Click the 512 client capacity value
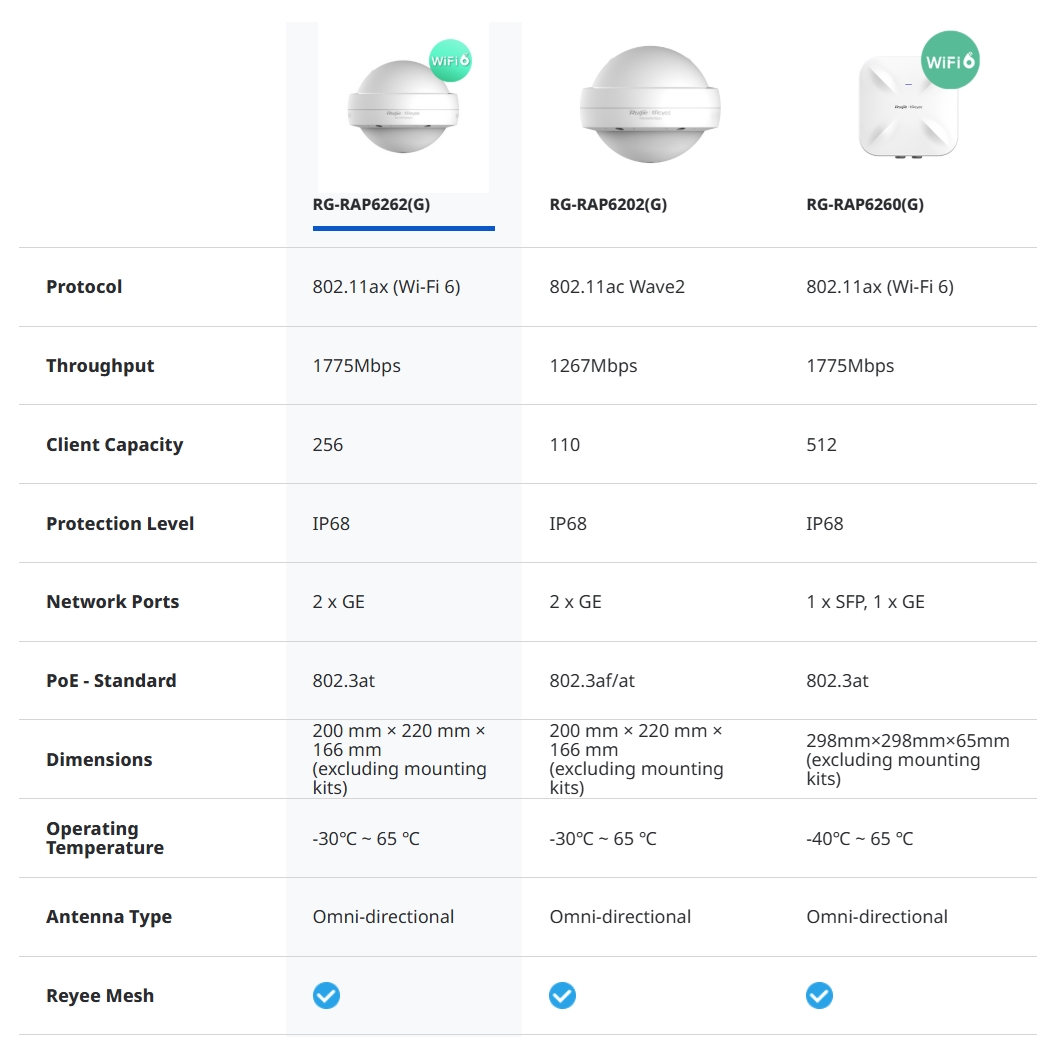The width and height of the screenshot is (1064, 1037). click(x=821, y=445)
